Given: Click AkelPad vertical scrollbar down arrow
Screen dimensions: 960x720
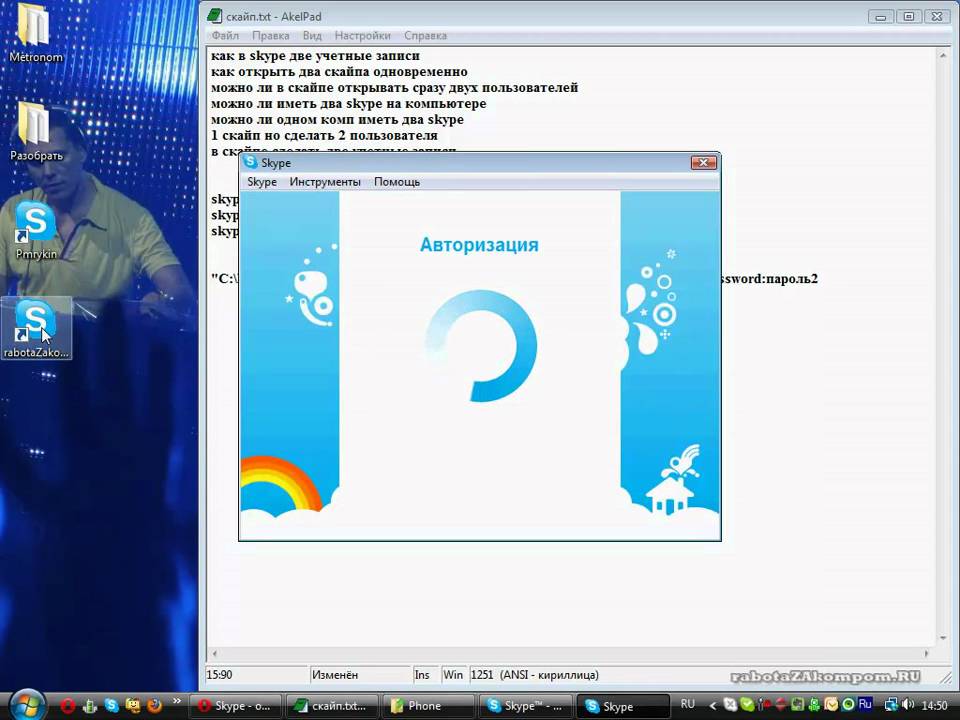Looking at the screenshot, I should (x=943, y=639).
